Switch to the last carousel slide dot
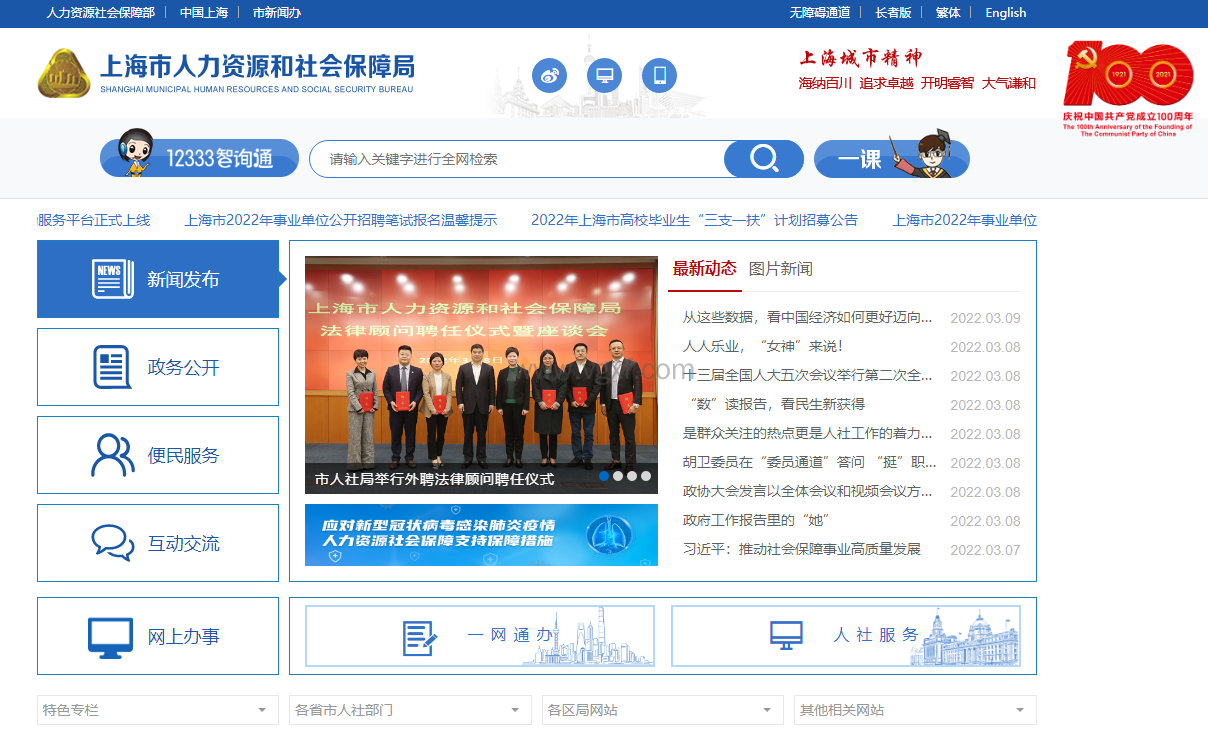 click(x=646, y=476)
